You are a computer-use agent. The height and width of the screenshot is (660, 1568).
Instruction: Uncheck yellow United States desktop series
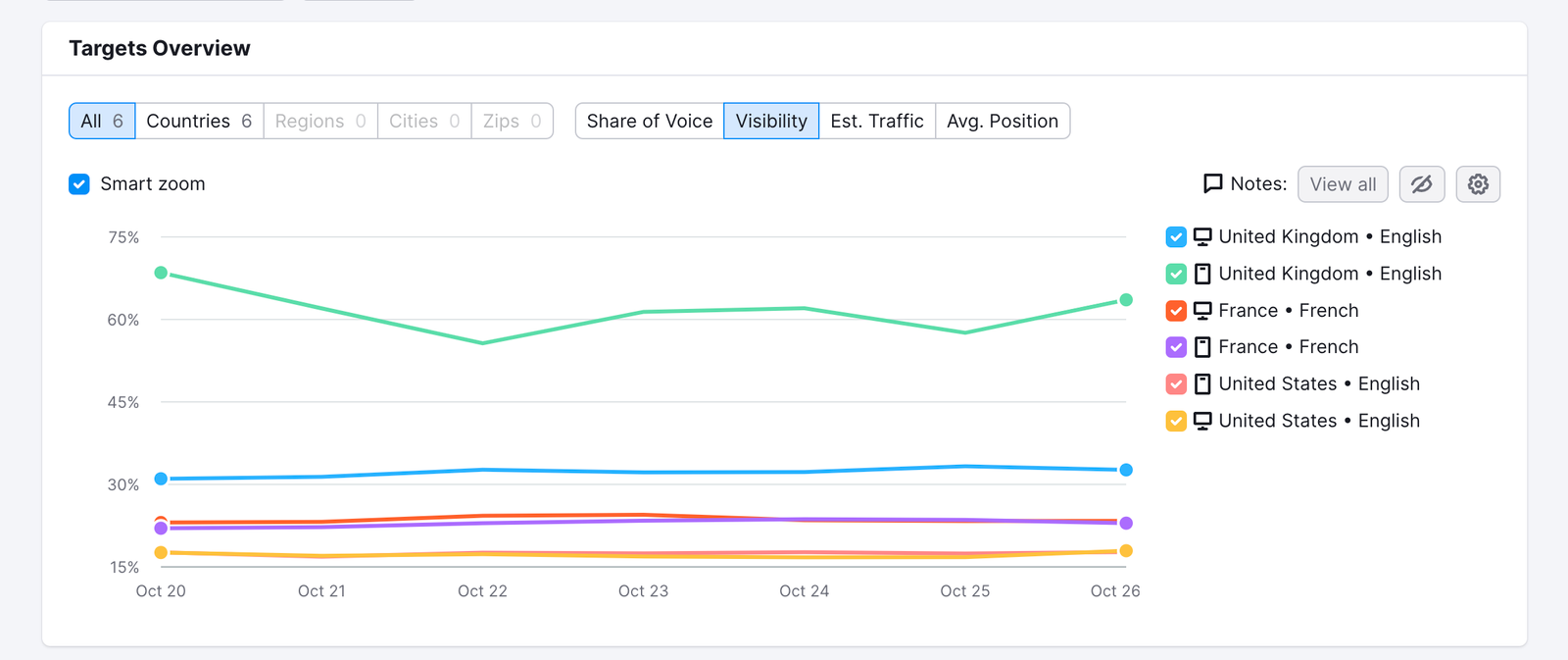point(1176,421)
